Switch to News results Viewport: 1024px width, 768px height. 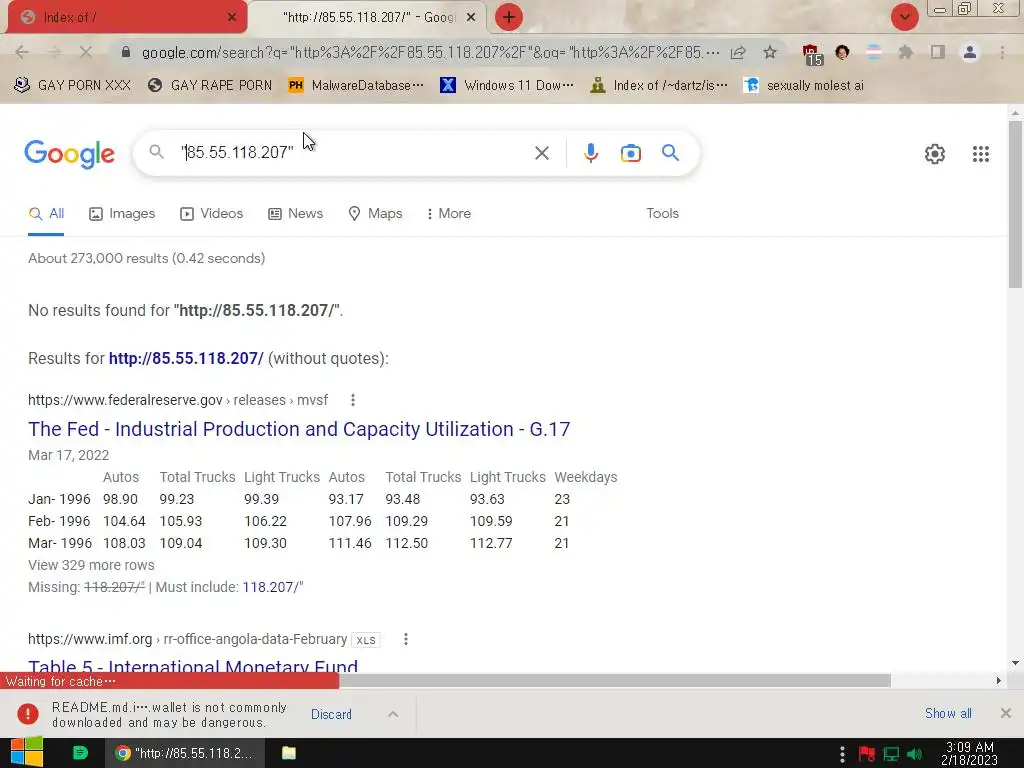(296, 214)
